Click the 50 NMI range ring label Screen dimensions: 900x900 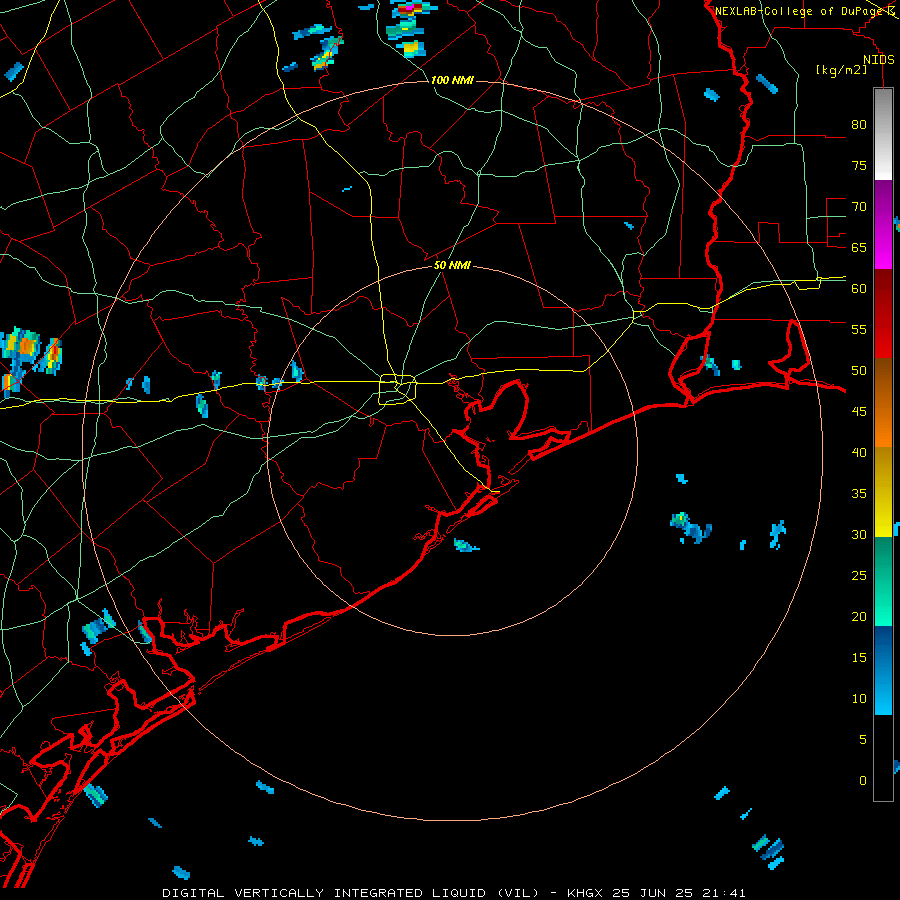click(x=452, y=265)
